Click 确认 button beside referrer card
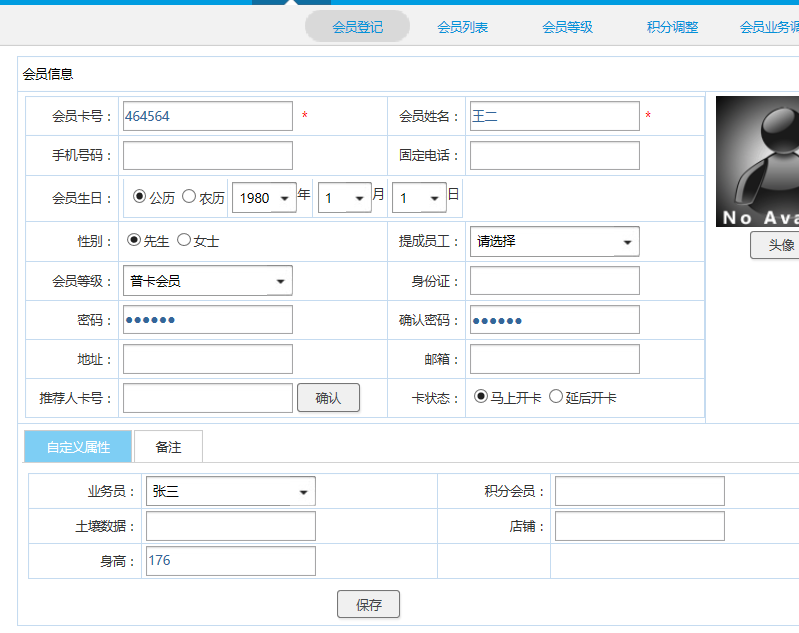The width and height of the screenshot is (799, 633). [328, 398]
